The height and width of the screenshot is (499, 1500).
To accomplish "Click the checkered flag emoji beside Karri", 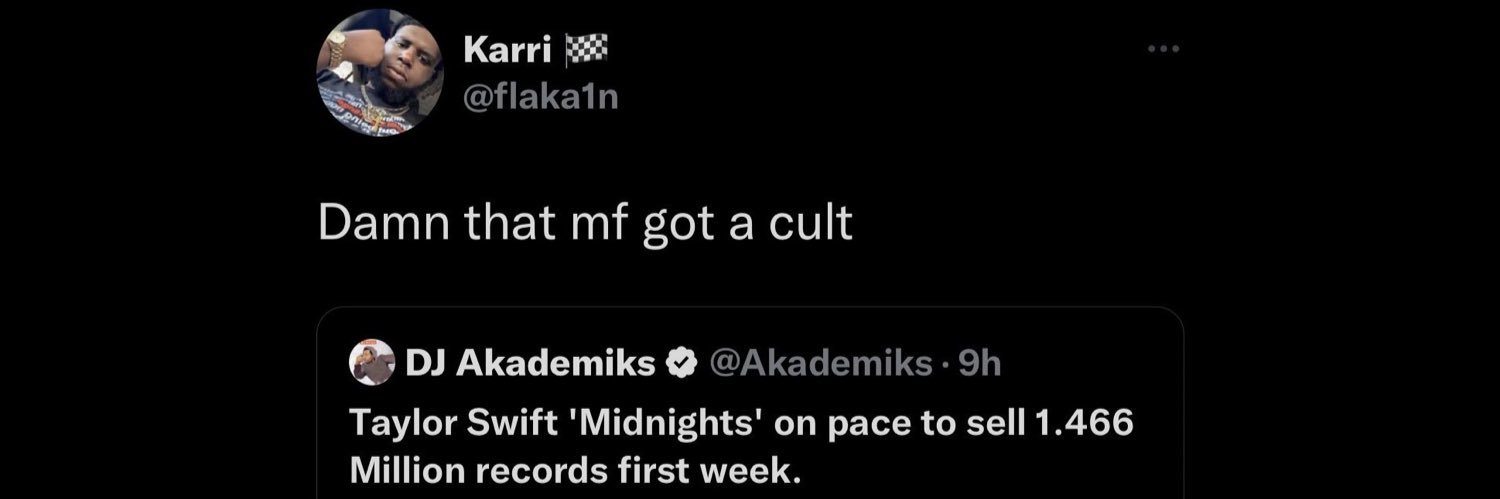I will [x=586, y=49].
